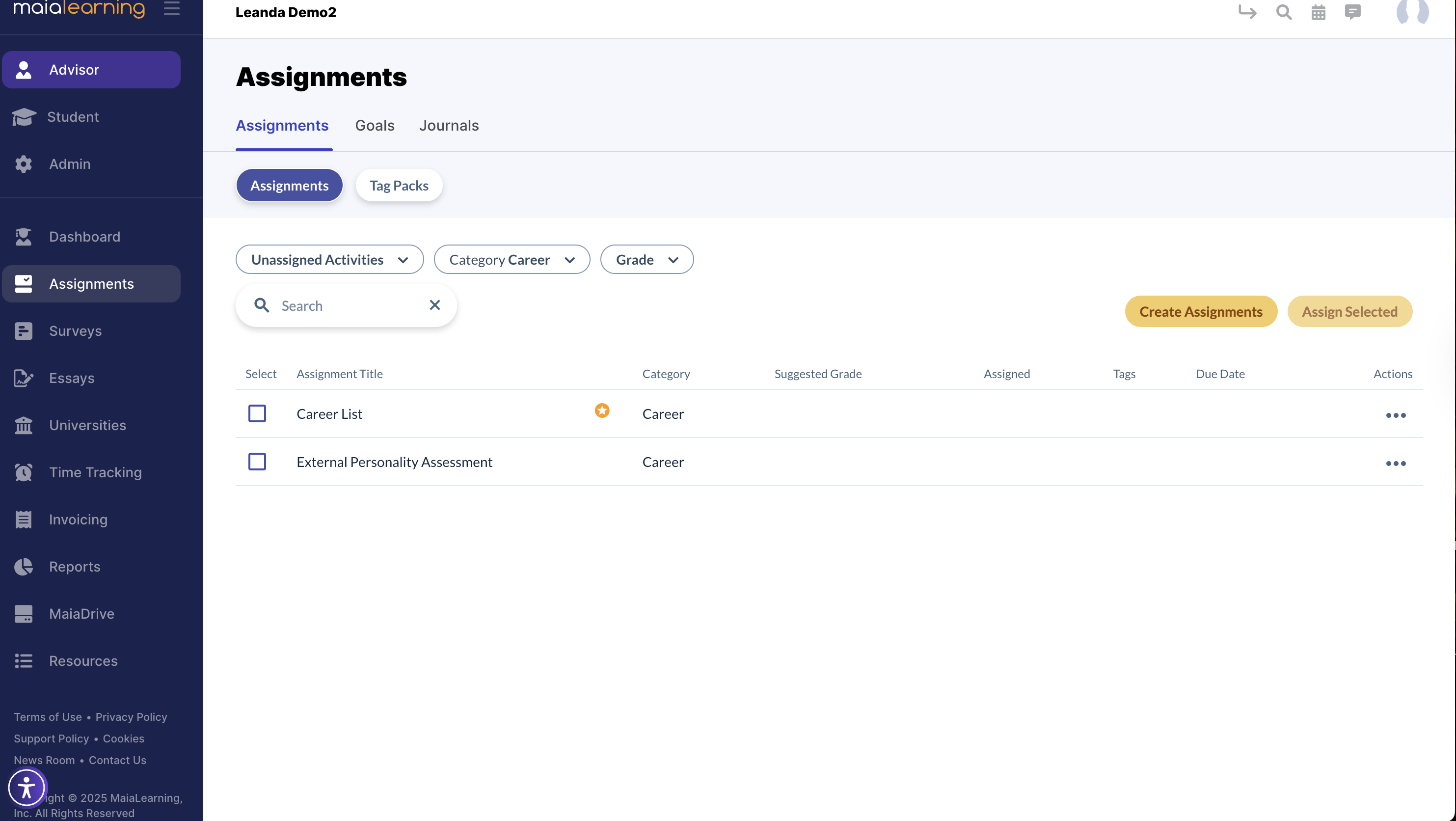Click the user profile avatar
Viewport: 1456px width, 821px height.
(1412, 11)
